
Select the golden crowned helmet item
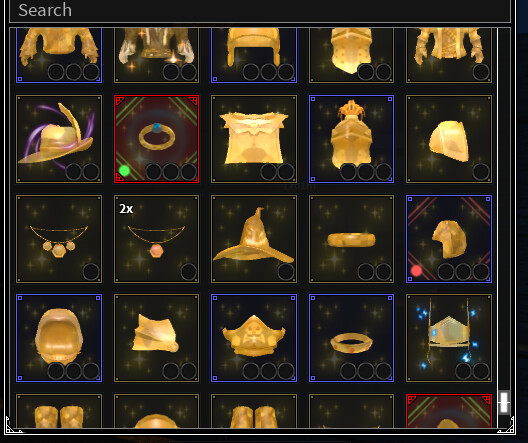[351, 139]
